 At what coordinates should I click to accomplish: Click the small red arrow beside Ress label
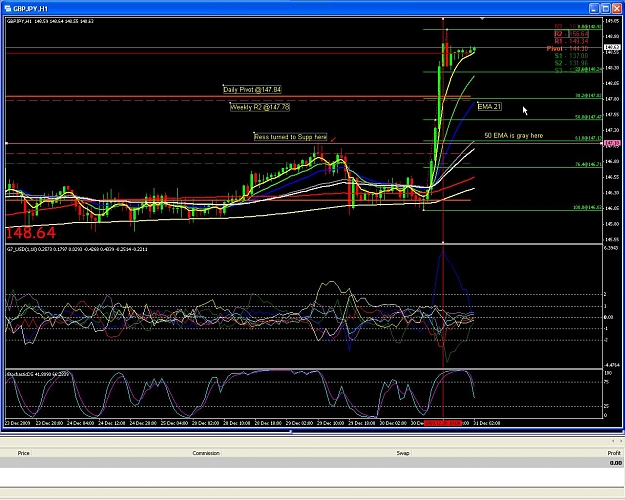pyautogui.click(x=333, y=139)
